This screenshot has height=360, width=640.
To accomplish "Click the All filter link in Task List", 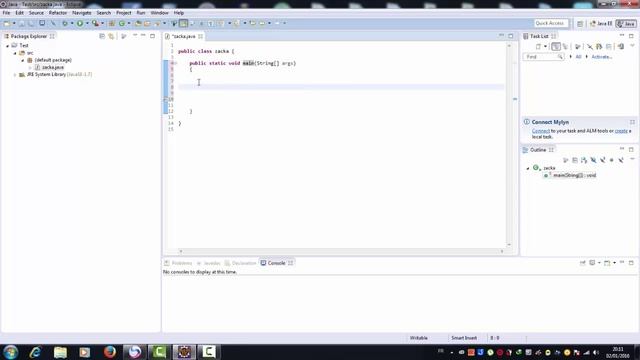I will click(578, 57).
